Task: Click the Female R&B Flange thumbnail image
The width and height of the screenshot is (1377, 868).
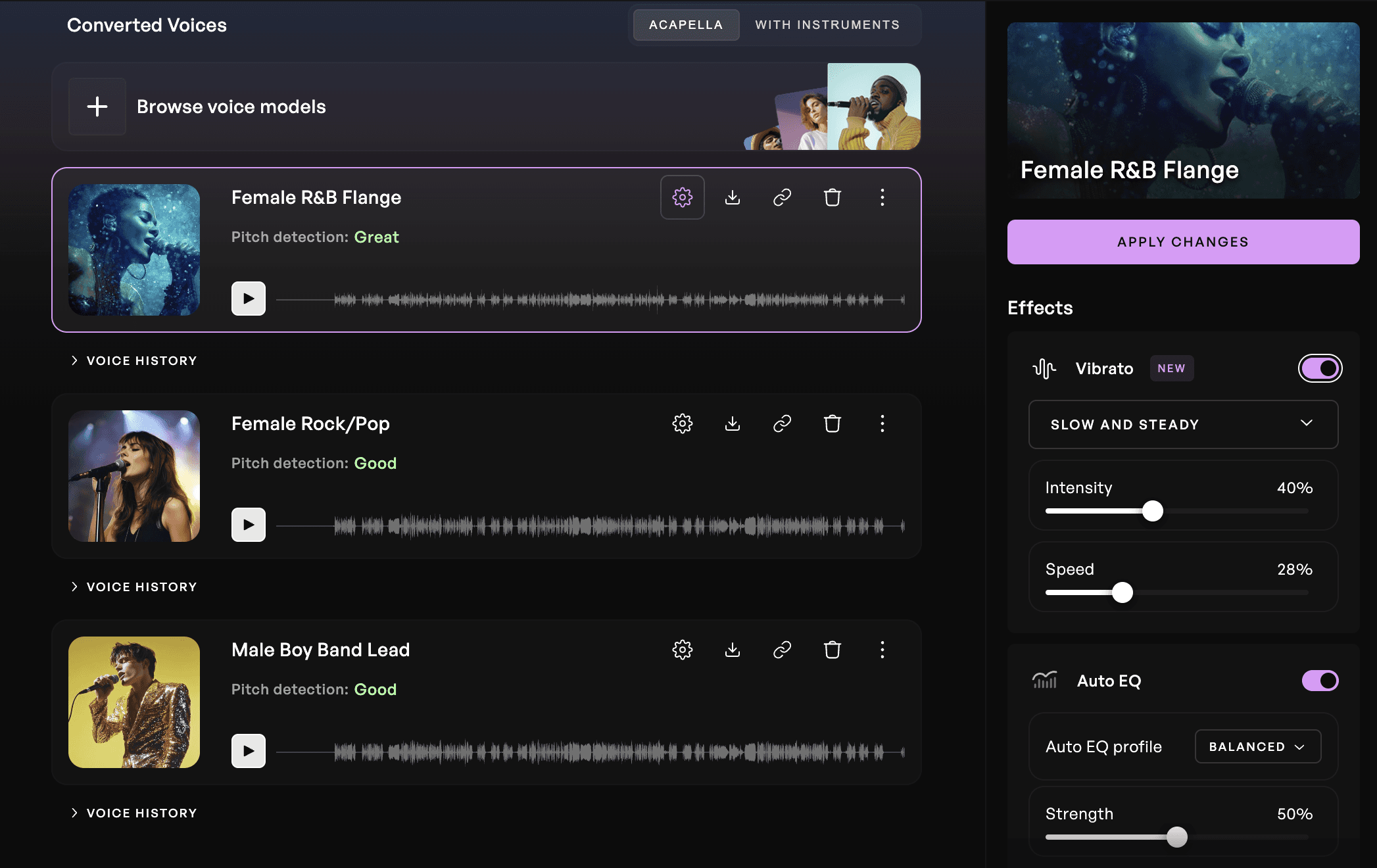Action: [134, 250]
